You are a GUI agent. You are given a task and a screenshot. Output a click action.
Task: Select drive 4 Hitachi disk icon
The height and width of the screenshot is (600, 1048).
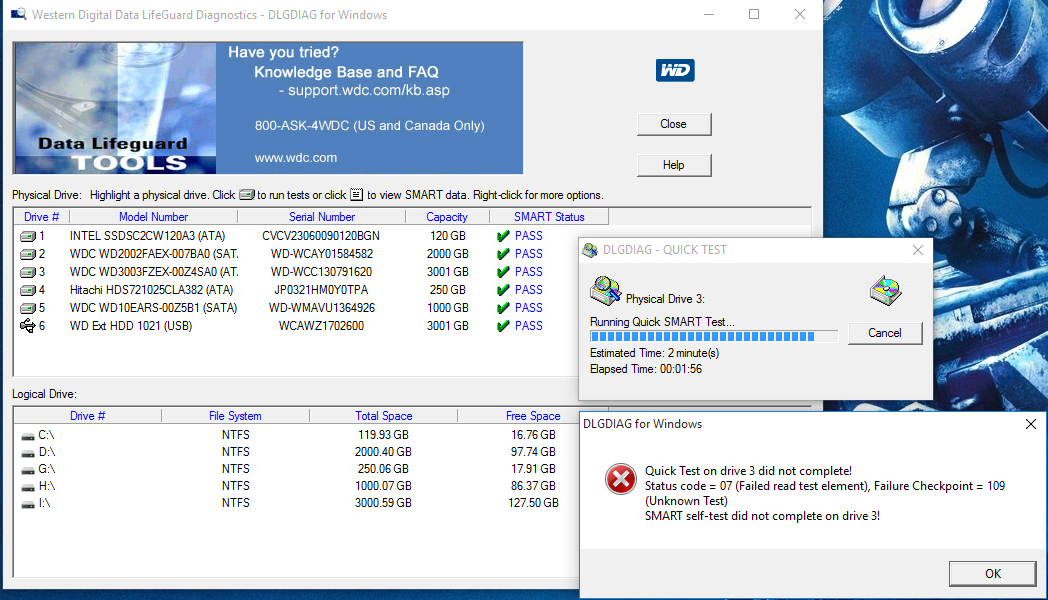(27, 291)
